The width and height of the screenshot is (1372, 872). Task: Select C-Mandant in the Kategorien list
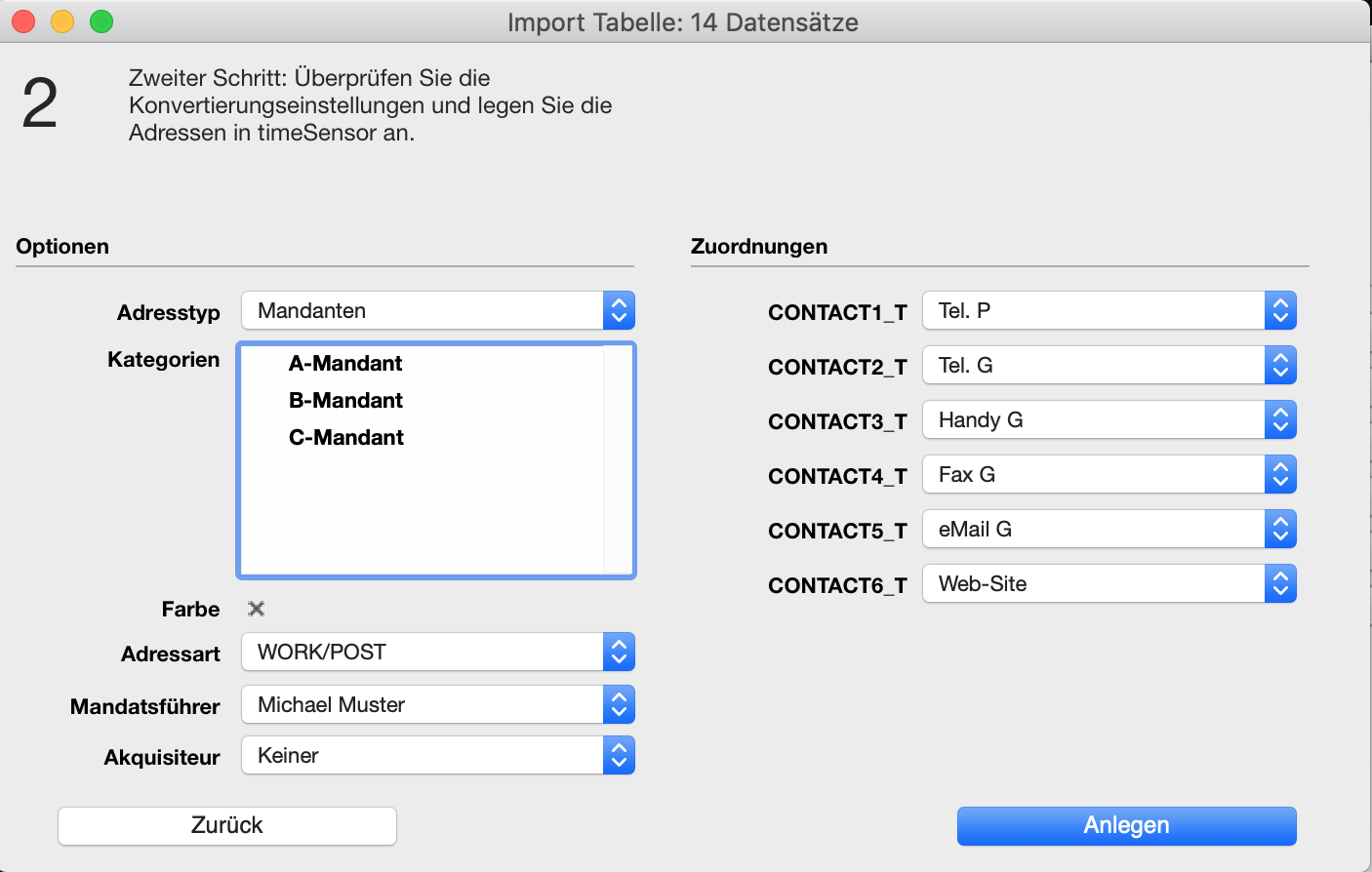(x=345, y=438)
